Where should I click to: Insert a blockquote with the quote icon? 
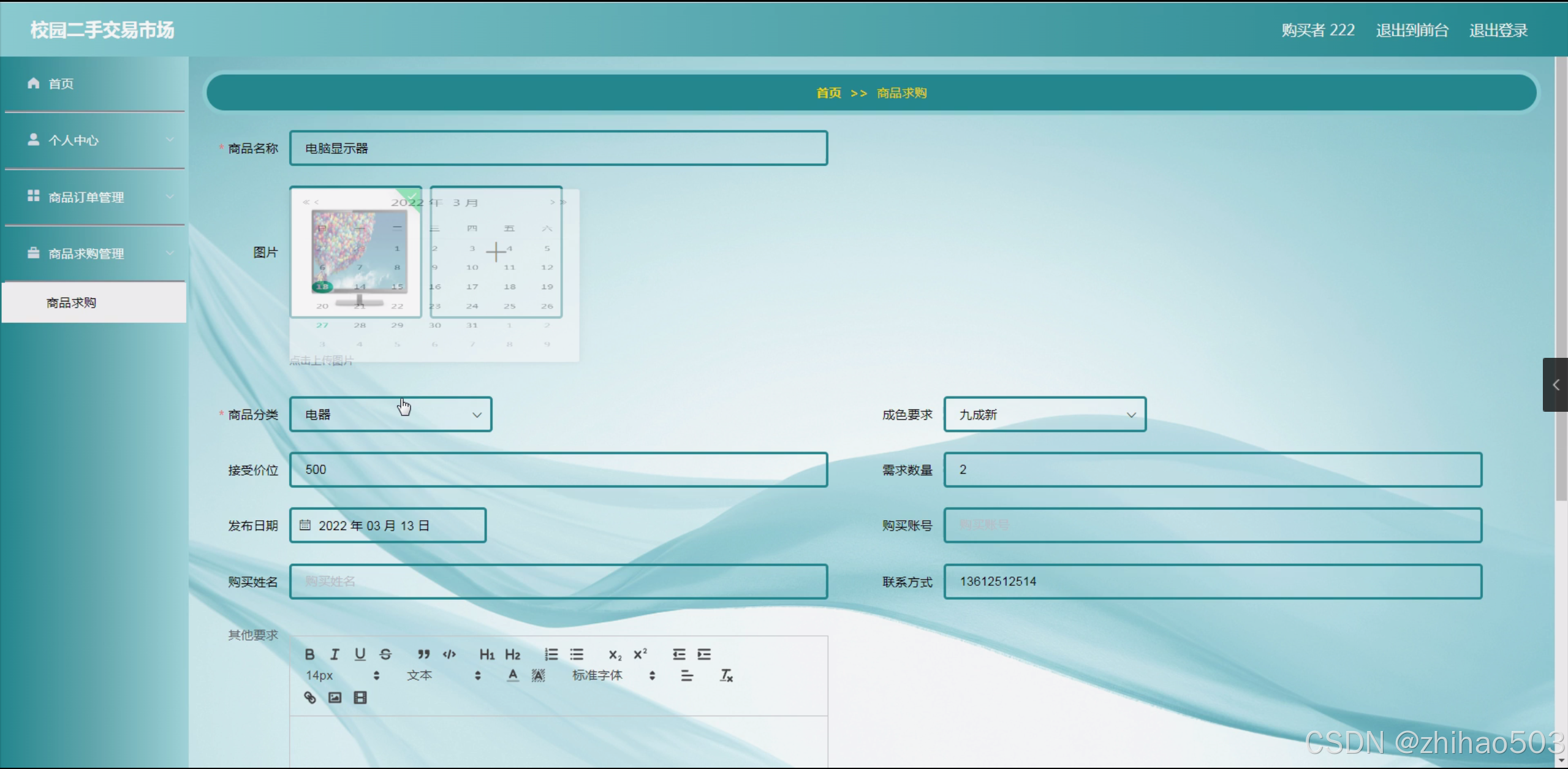click(x=423, y=654)
